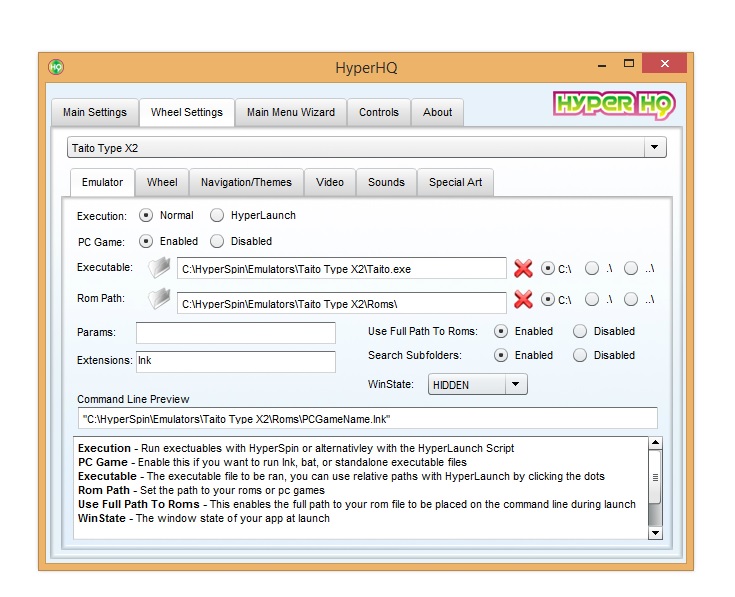The image size is (735, 597).
Task: Select C:\ path type for Rom Path
Action: [548, 299]
